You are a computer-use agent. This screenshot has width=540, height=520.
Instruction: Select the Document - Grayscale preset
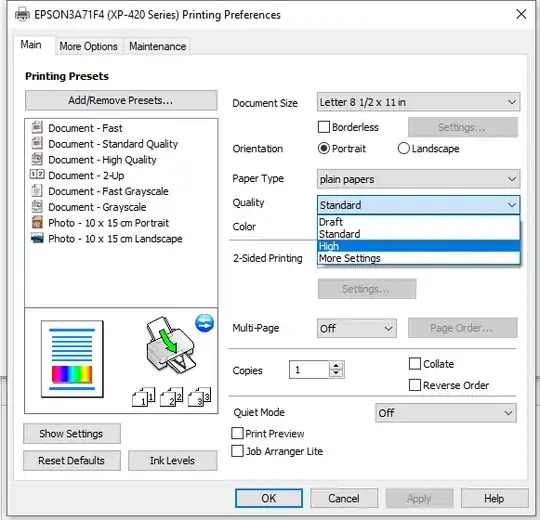point(97,207)
